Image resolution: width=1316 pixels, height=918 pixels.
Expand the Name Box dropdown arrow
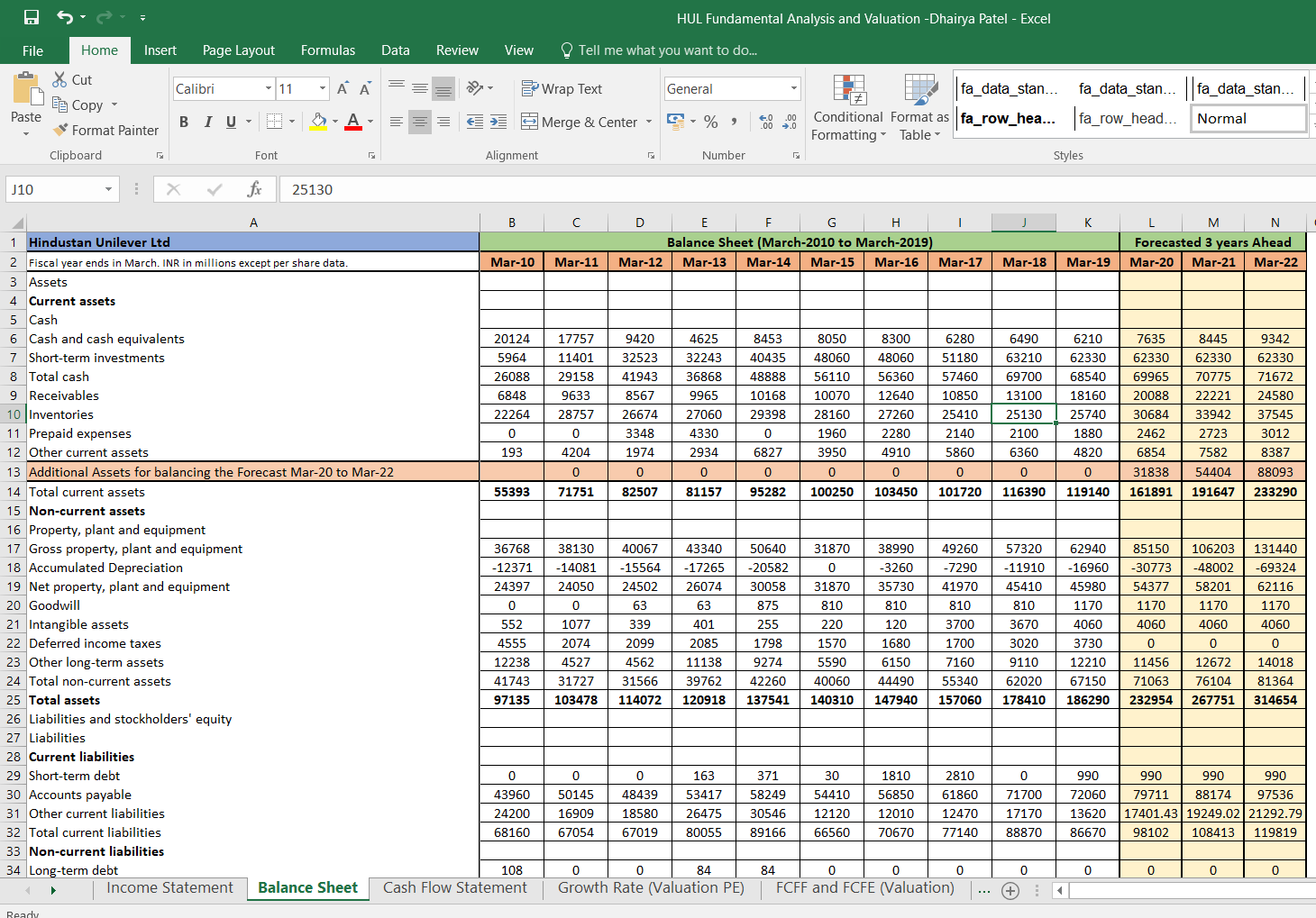108,189
